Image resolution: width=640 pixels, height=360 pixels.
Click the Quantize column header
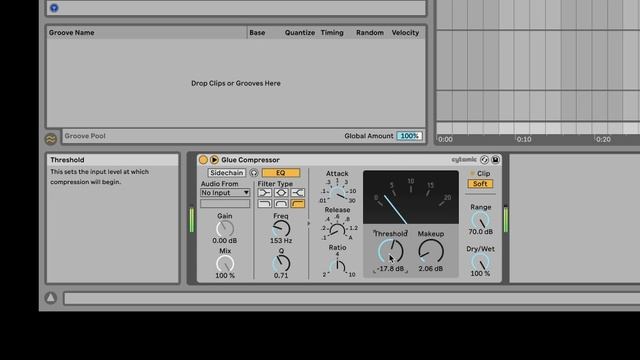point(300,33)
